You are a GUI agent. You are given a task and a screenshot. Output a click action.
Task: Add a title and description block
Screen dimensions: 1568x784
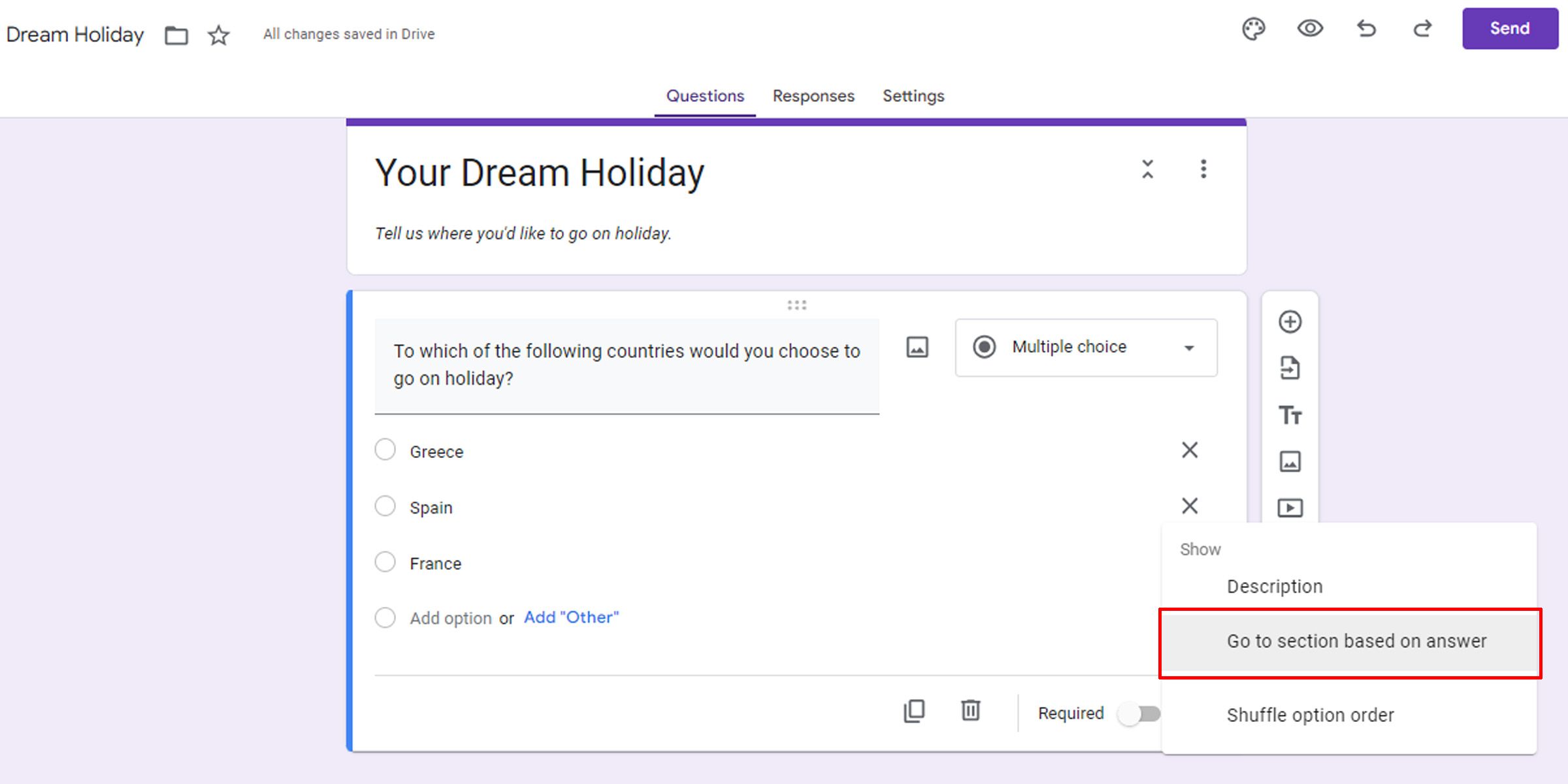pyautogui.click(x=1290, y=415)
